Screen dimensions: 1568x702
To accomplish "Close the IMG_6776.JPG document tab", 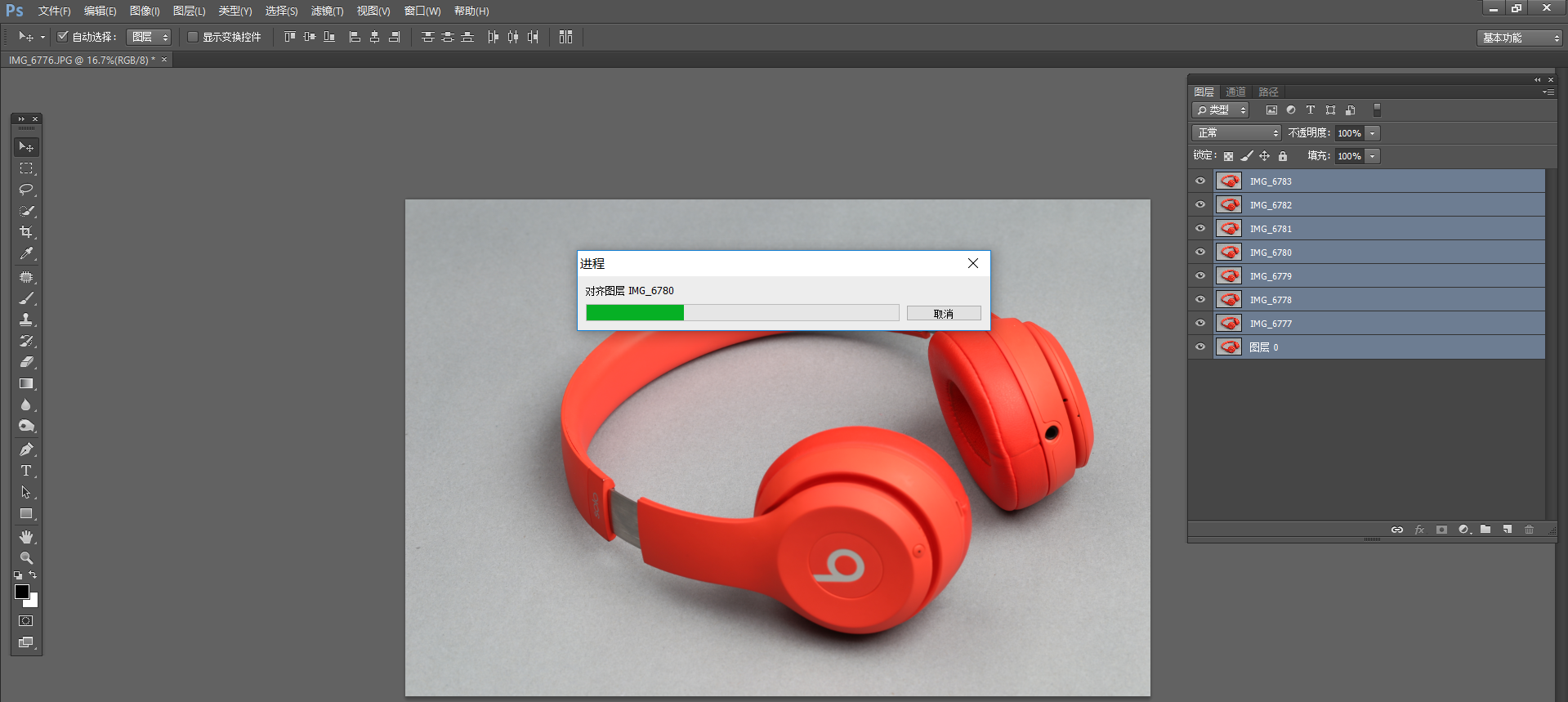I will point(164,60).
